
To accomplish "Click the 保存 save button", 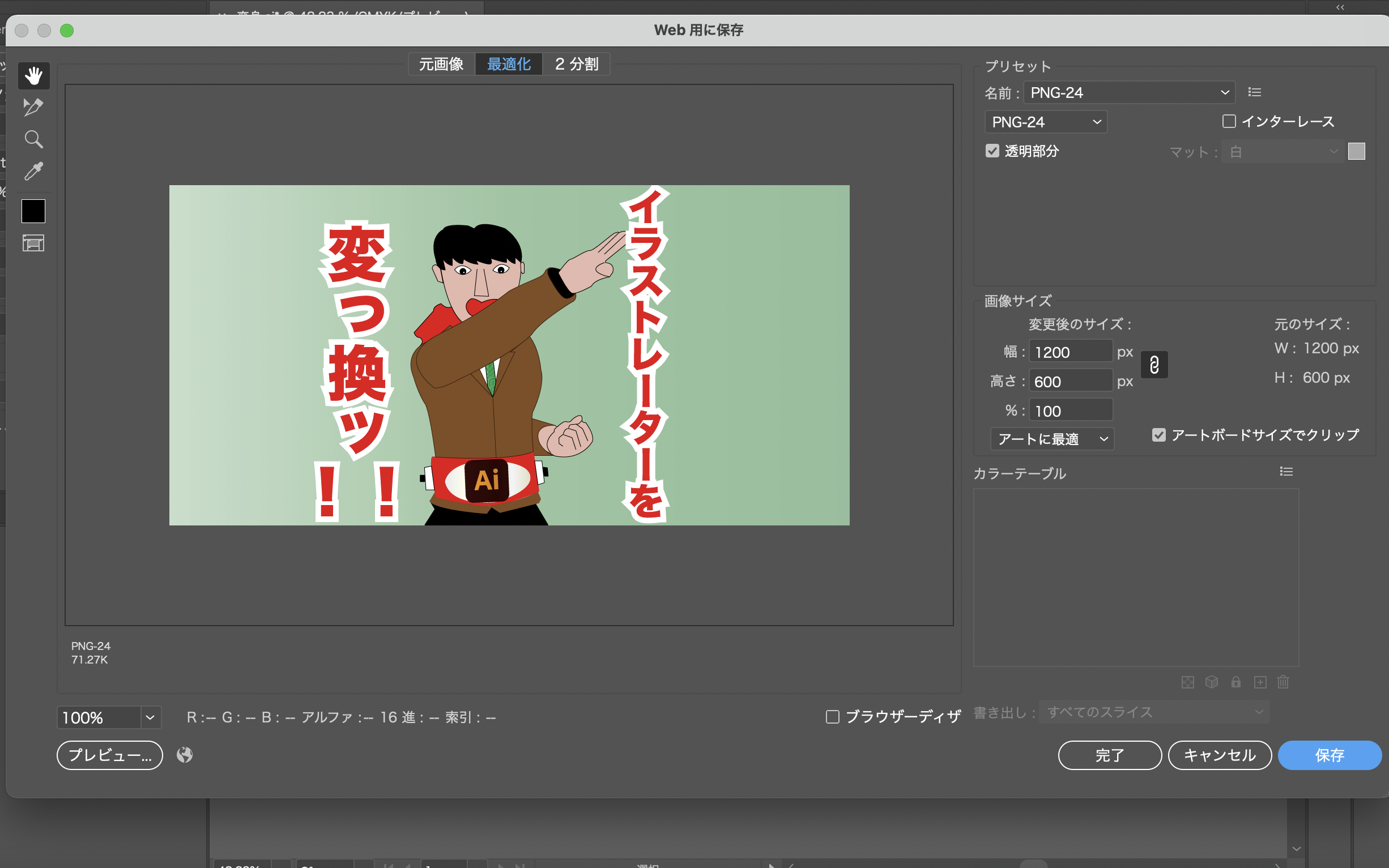I will coord(1330,755).
